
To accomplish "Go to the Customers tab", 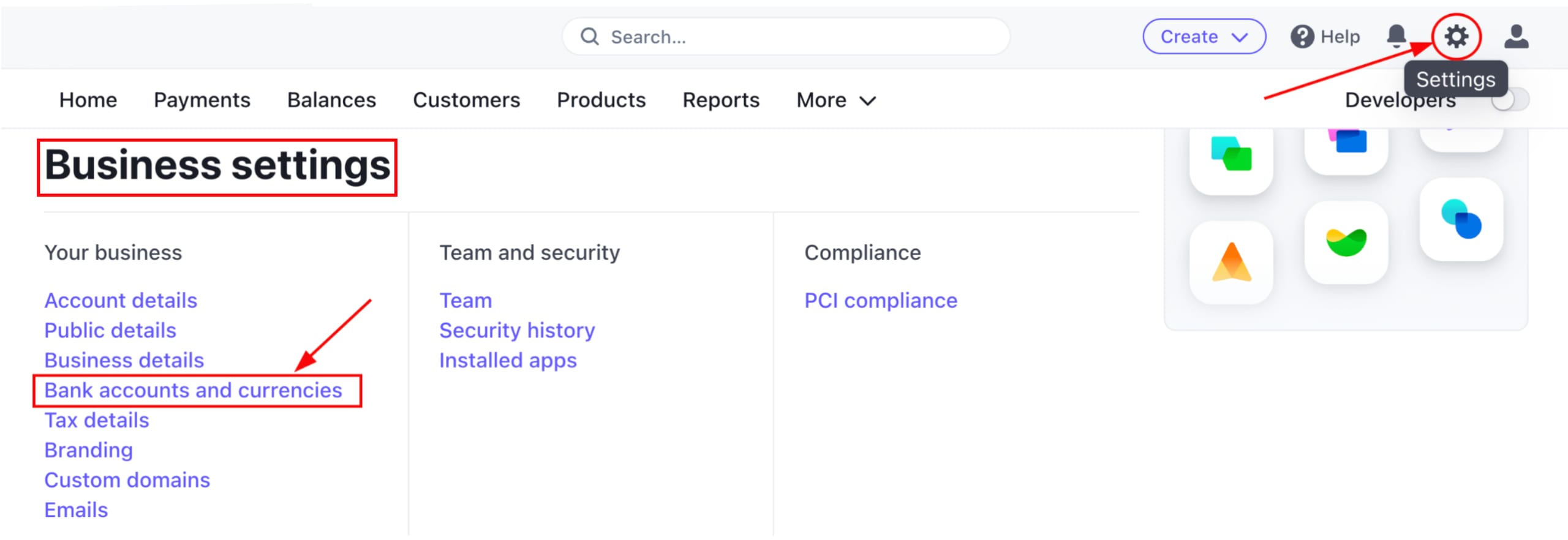I will [x=466, y=100].
